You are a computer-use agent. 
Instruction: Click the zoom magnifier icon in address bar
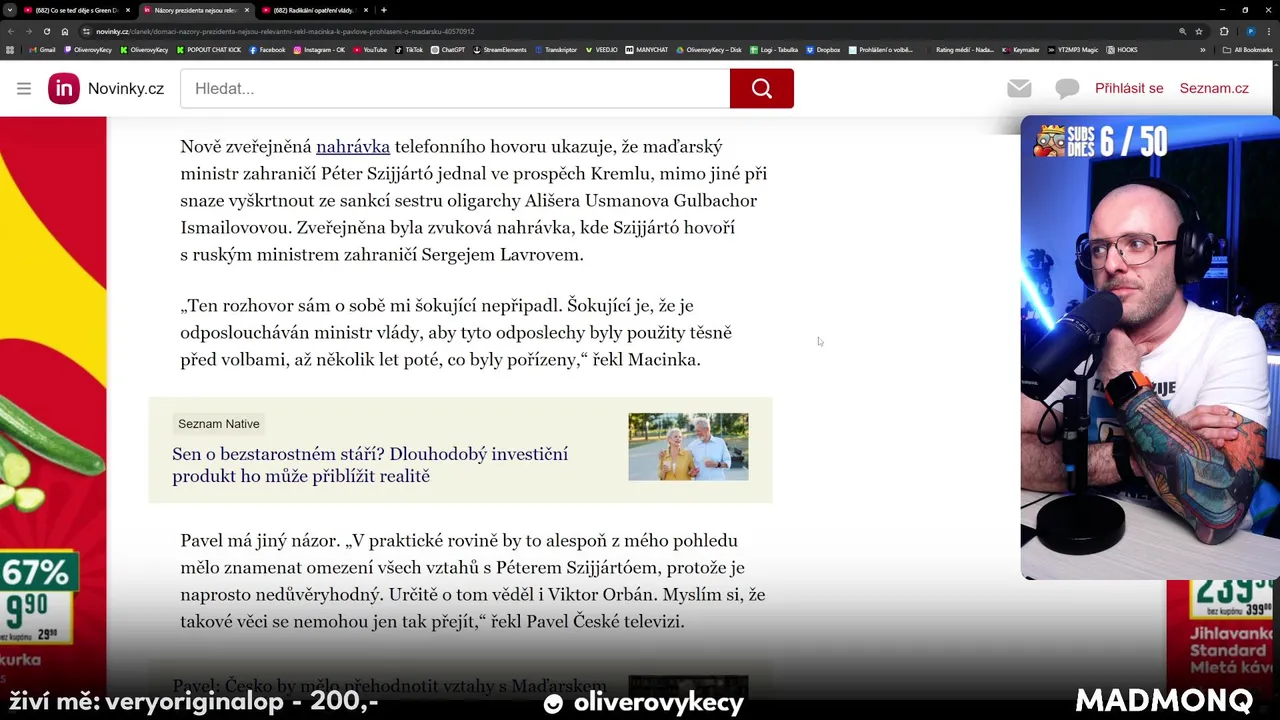tap(1183, 31)
